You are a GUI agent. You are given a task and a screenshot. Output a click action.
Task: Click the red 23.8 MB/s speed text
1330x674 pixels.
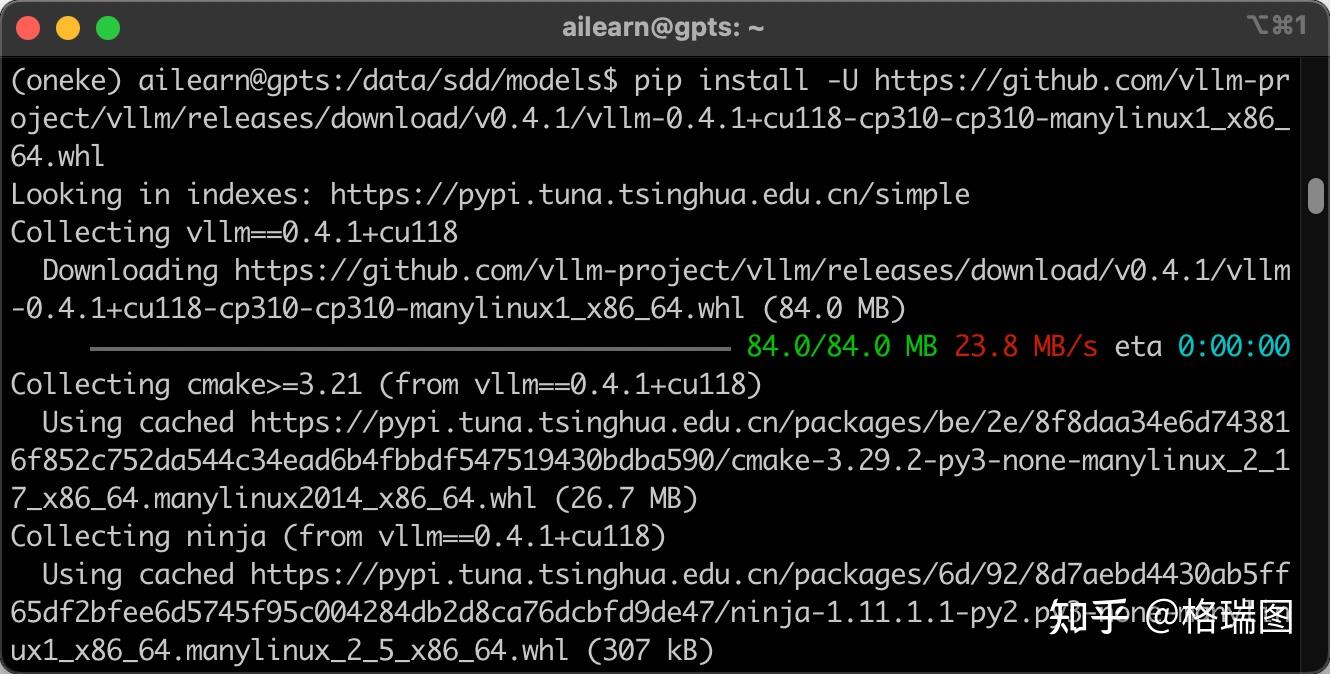(x=1025, y=347)
